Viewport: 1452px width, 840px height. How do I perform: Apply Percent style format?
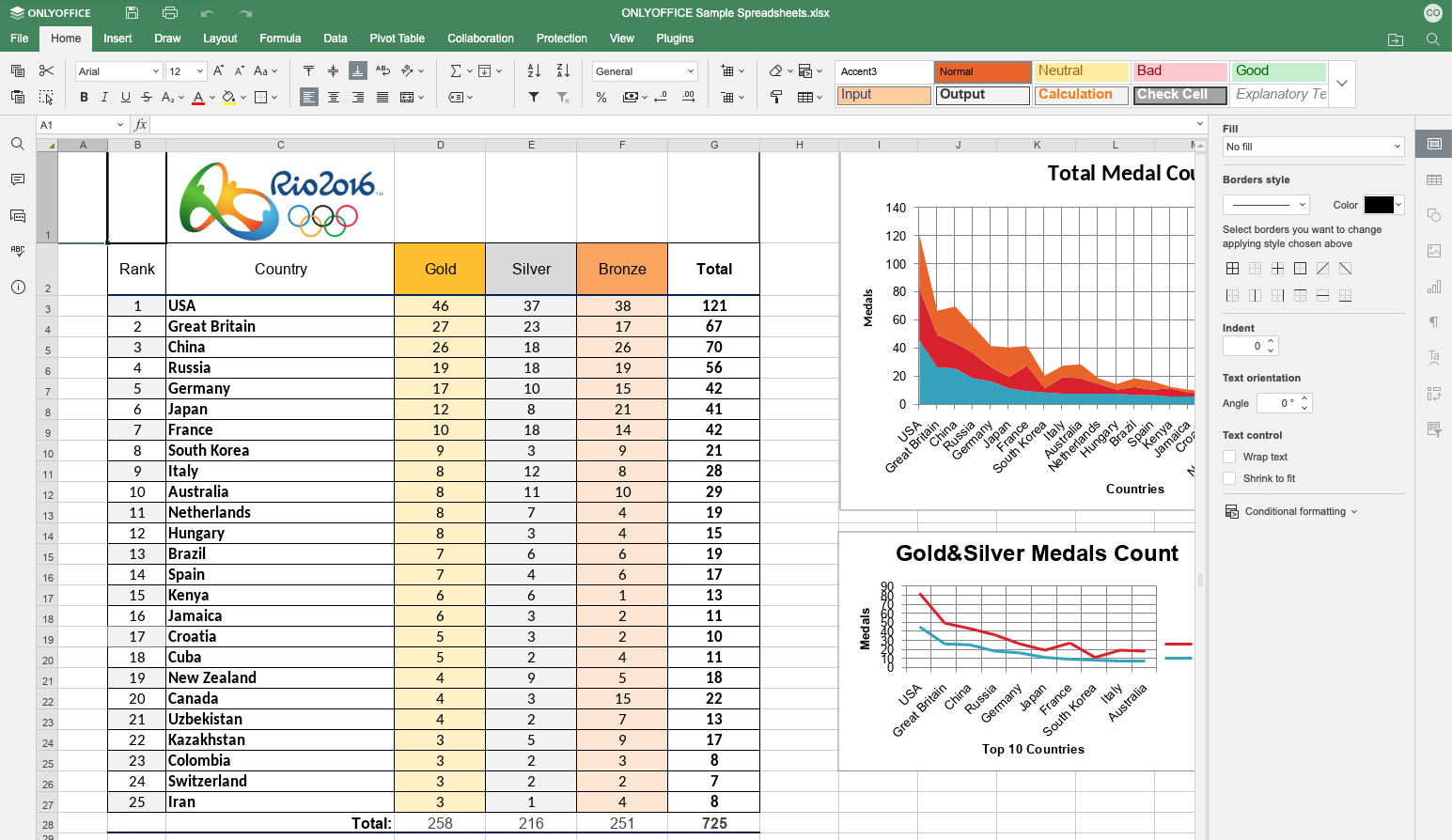[601, 97]
